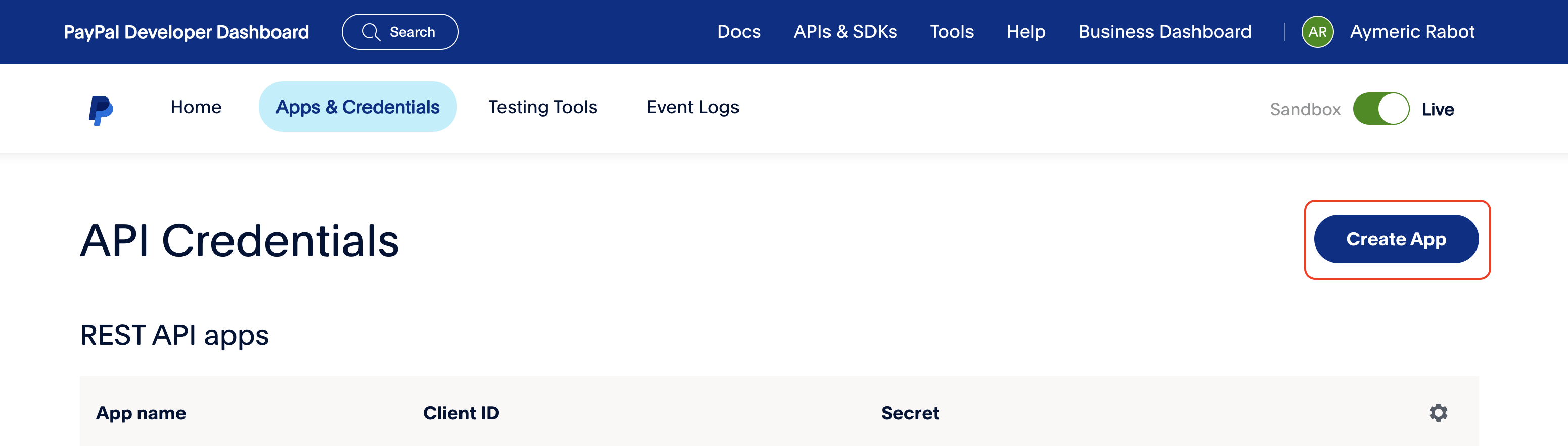
Task: Open the Home tab
Action: click(196, 107)
